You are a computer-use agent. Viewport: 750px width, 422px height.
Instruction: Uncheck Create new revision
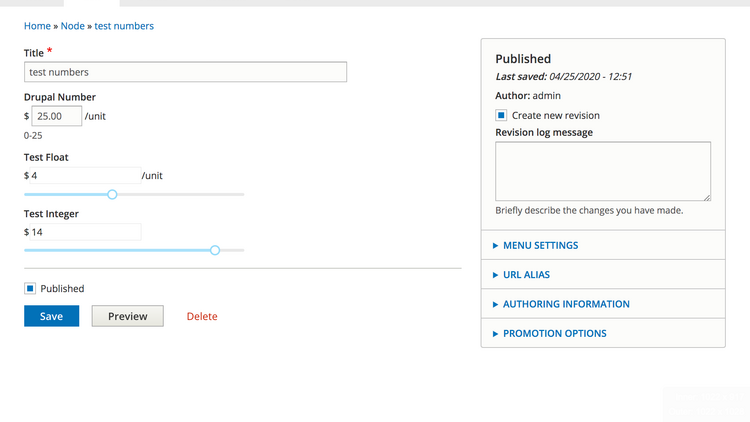point(502,116)
